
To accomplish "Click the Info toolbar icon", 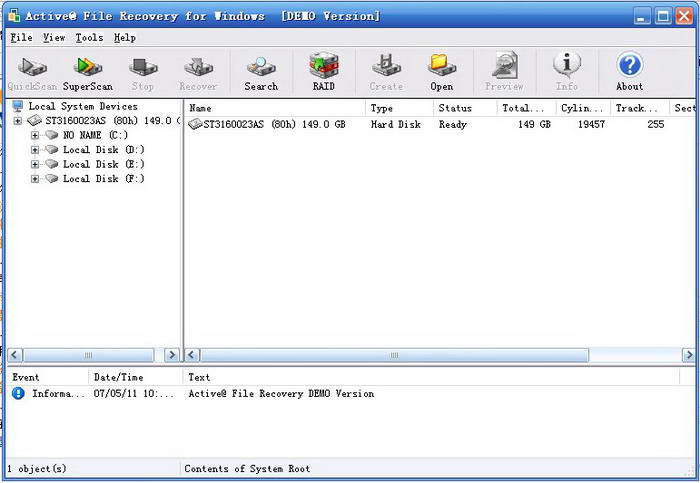I will pos(567,65).
